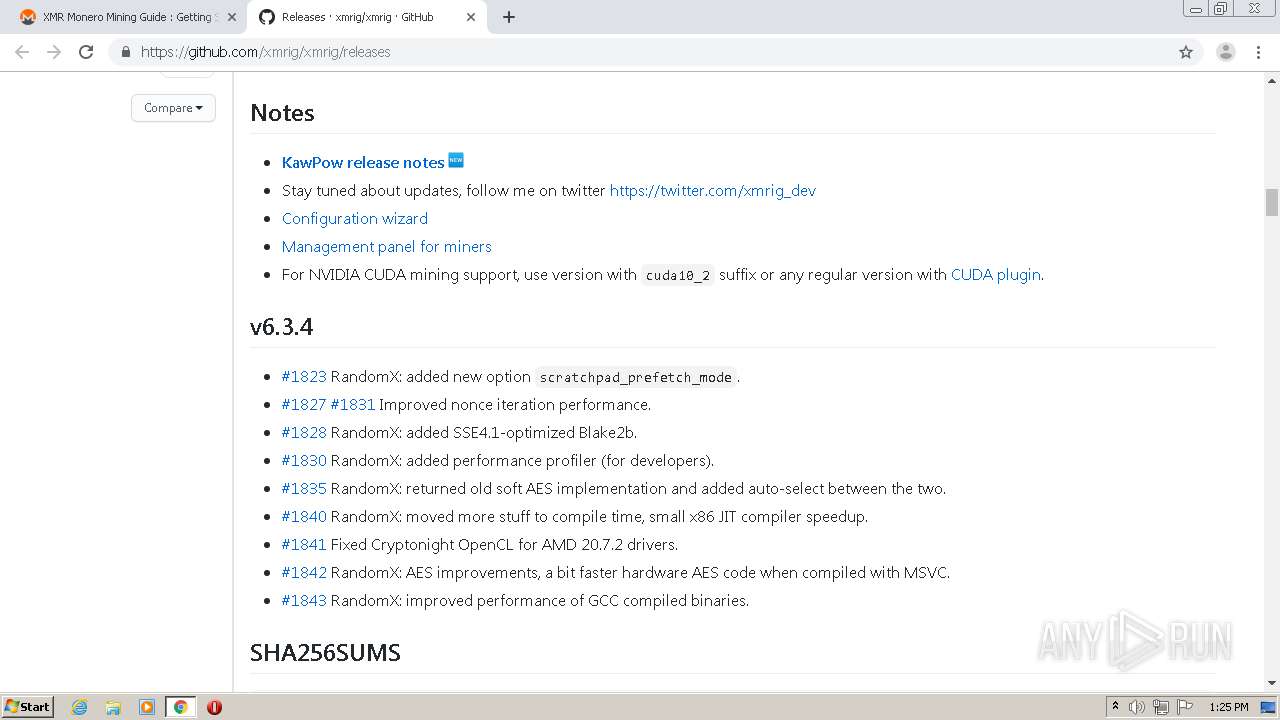Viewport: 1280px width, 720px height.
Task: Click the red security icon in taskbar
Action: (x=214, y=707)
